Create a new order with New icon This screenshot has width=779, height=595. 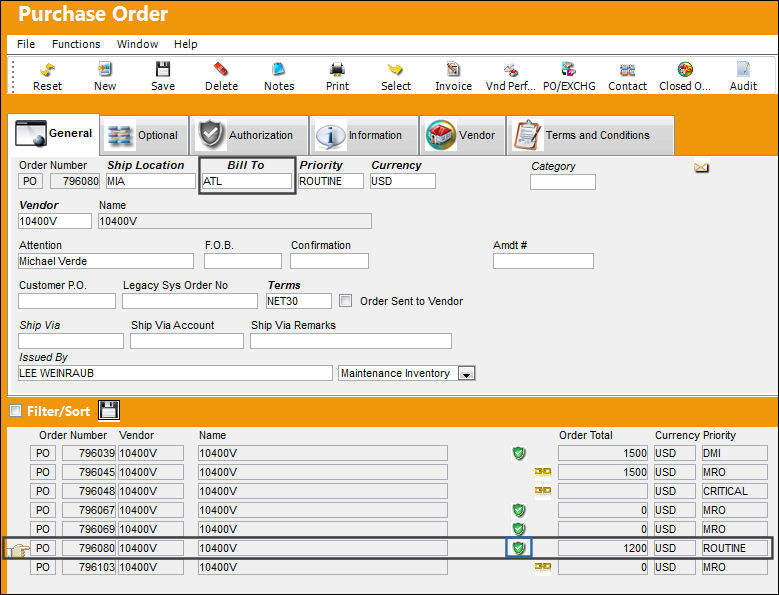pyautogui.click(x=105, y=70)
